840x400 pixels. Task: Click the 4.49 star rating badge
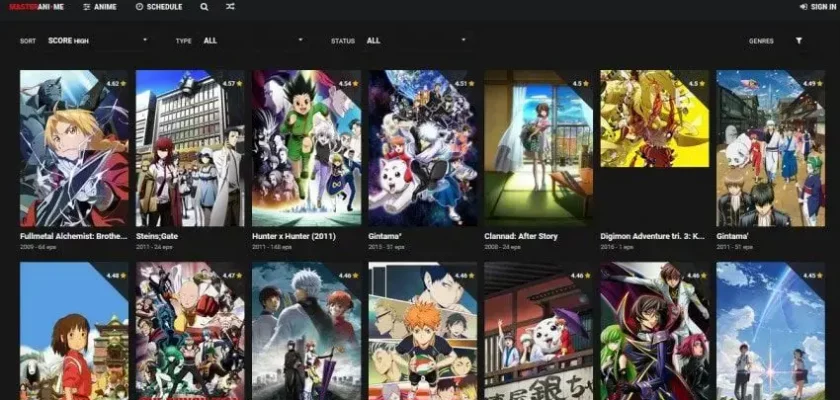pos(813,84)
